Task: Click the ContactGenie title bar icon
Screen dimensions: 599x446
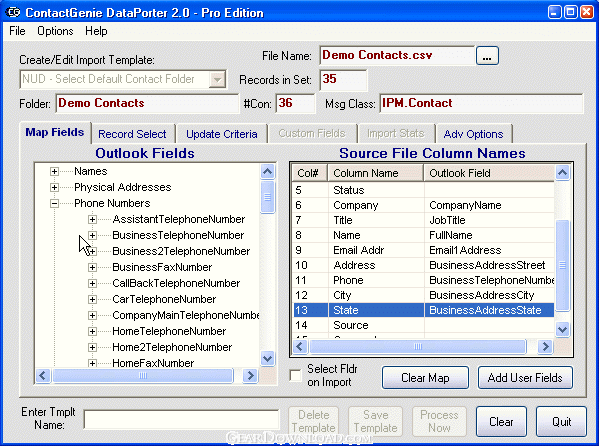Action: pyautogui.click(x=12, y=12)
